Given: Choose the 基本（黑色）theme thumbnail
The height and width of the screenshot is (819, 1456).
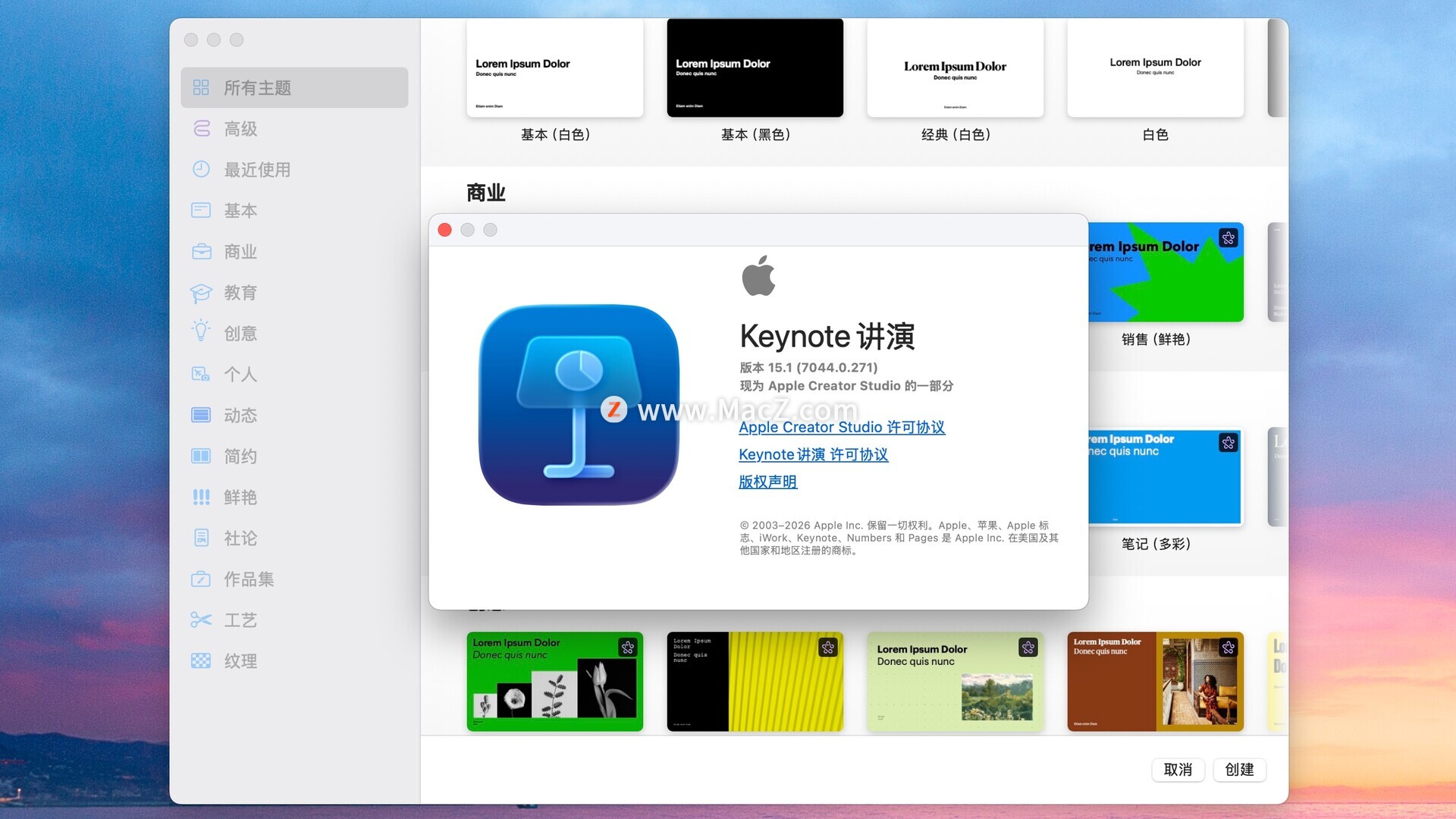Looking at the screenshot, I should [755, 68].
